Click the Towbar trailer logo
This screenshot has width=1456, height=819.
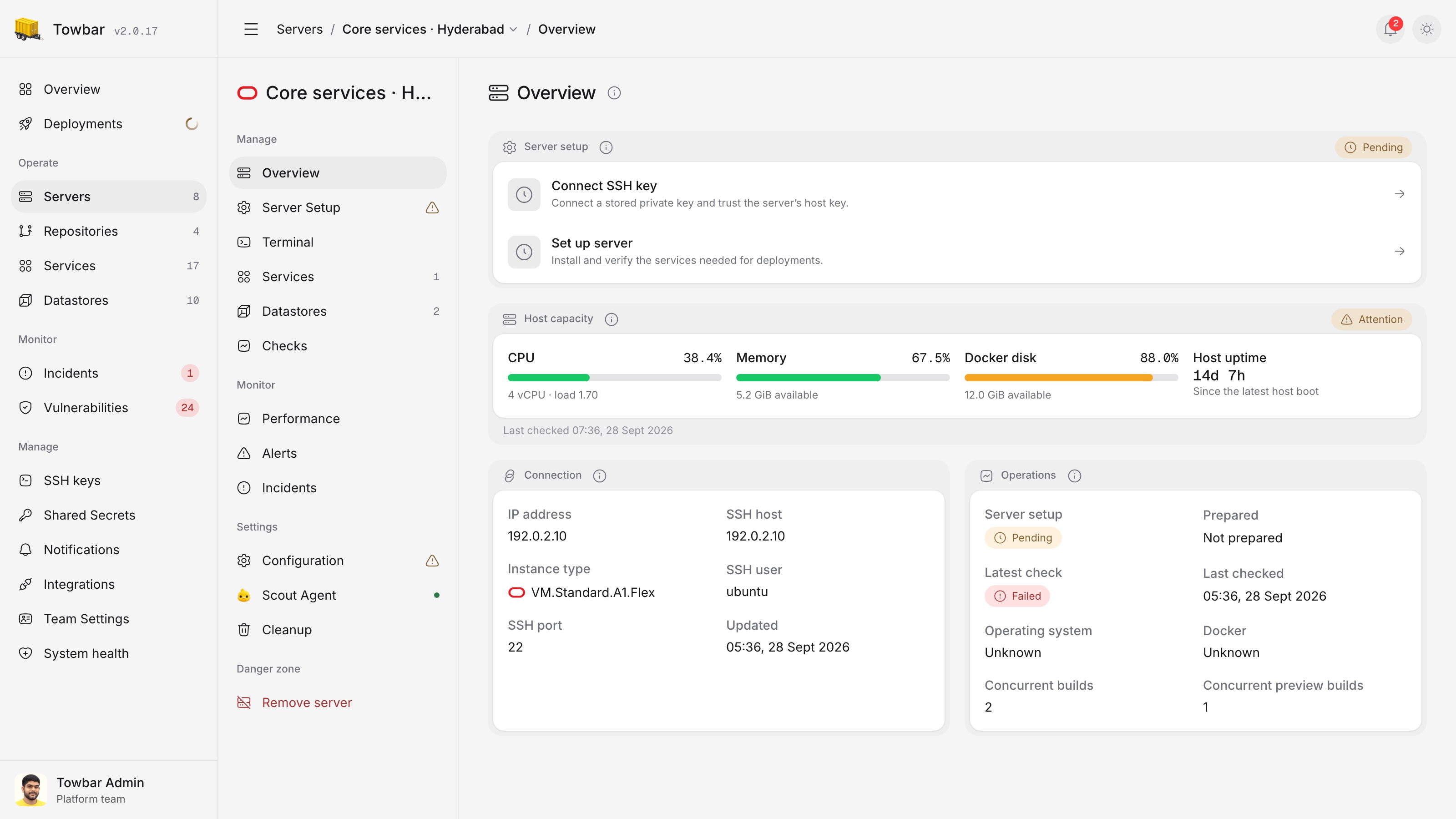click(x=27, y=29)
